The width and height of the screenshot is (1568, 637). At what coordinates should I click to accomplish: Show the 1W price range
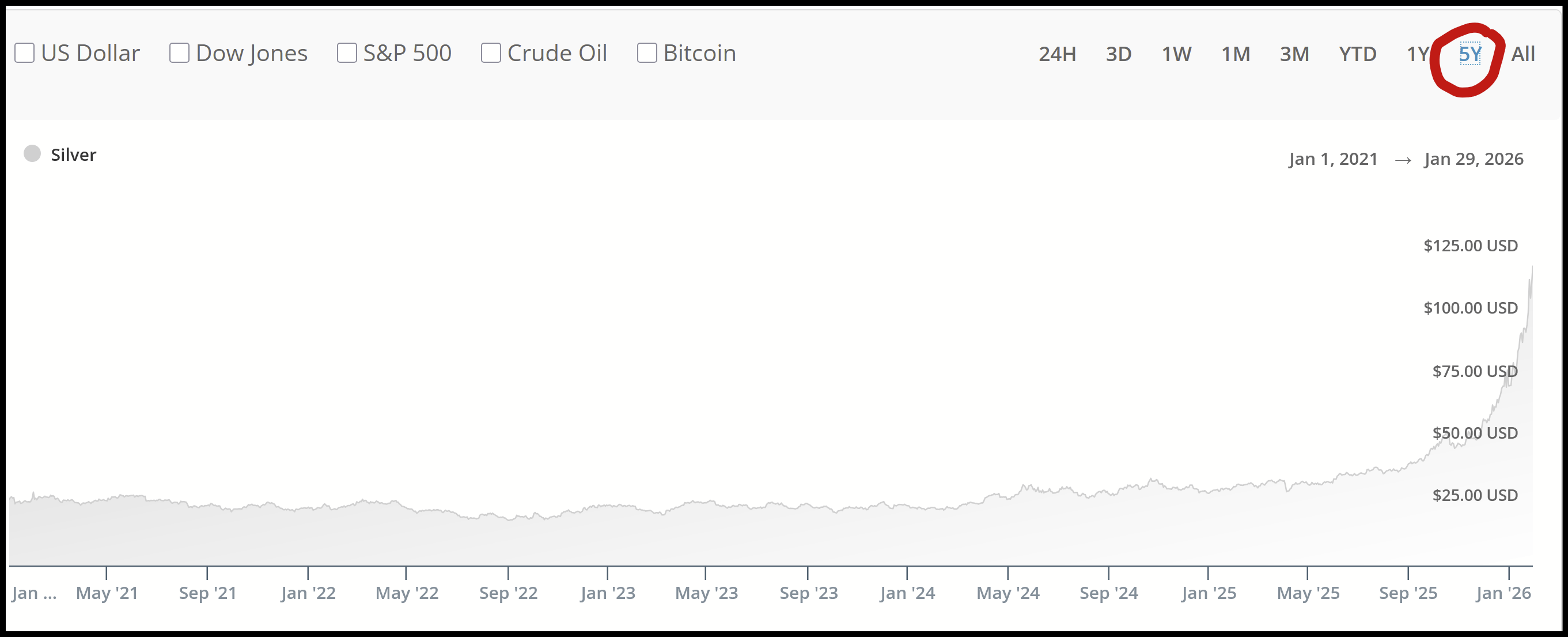[x=1176, y=54]
